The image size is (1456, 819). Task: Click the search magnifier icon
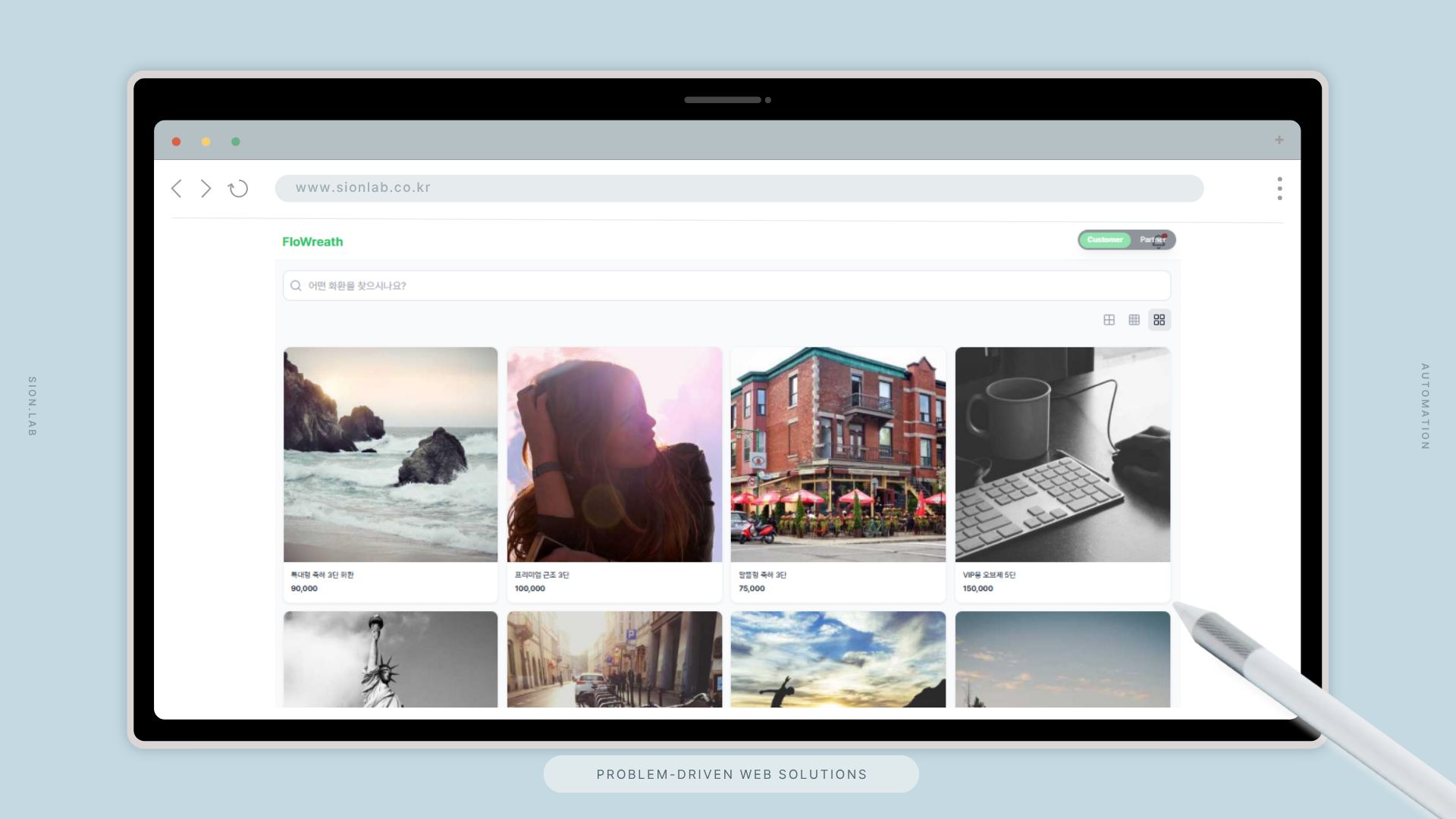click(296, 286)
